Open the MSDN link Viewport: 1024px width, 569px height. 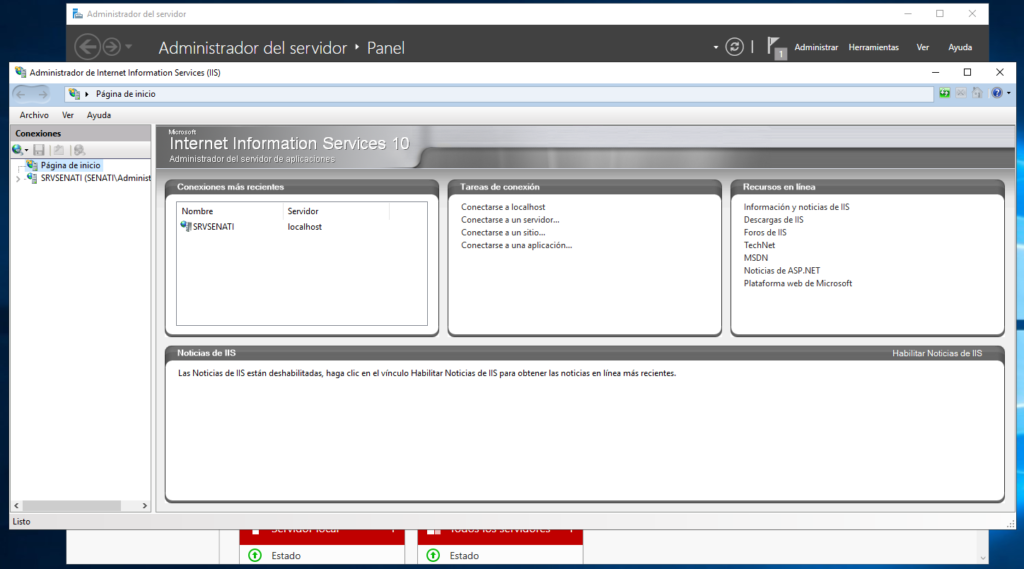(756, 258)
